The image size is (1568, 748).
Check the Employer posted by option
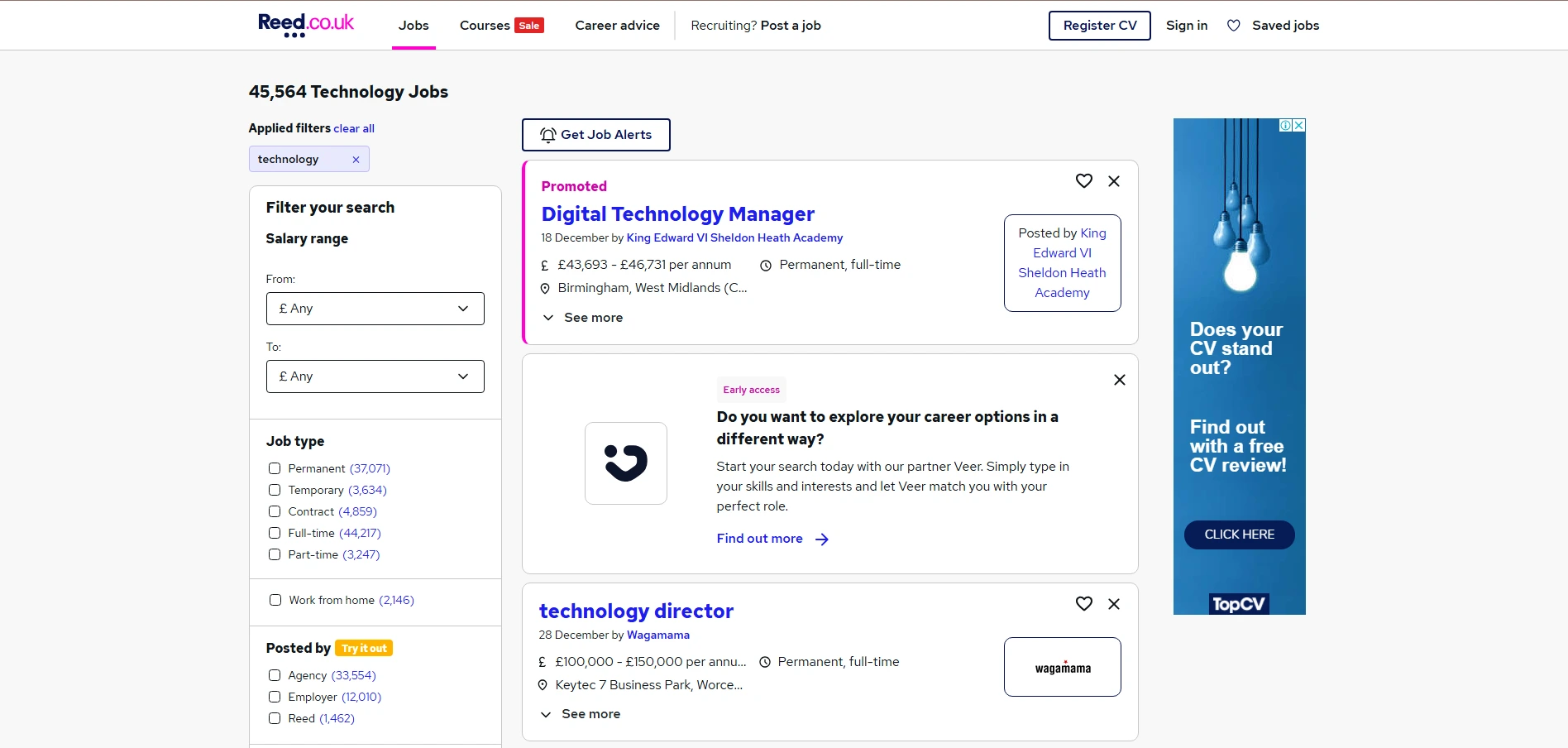(x=275, y=697)
